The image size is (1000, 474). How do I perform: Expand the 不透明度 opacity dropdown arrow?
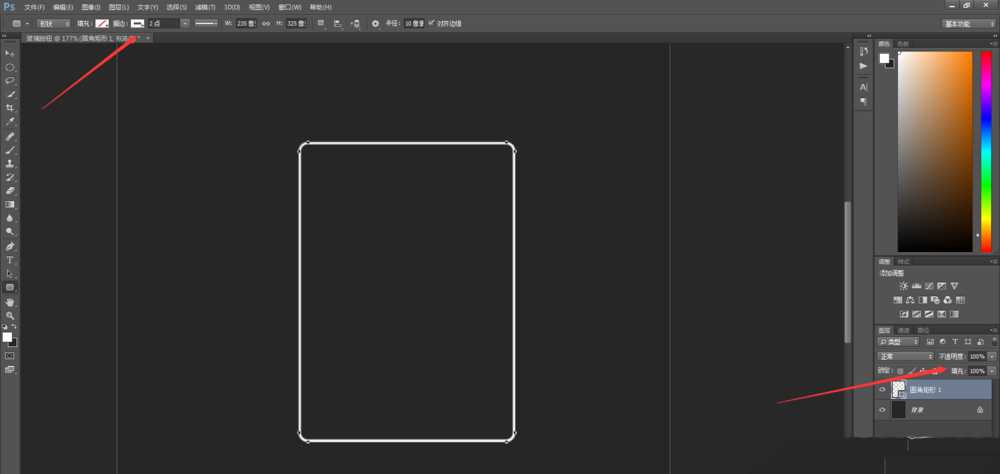[x=991, y=356]
